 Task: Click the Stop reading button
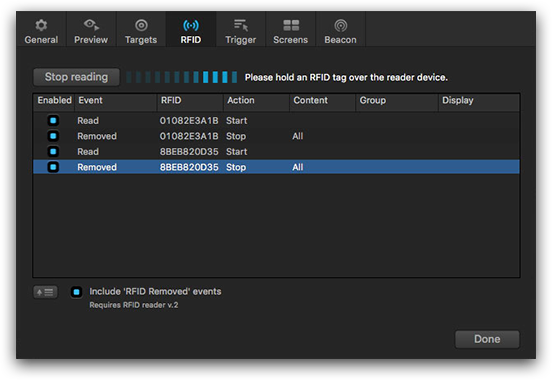76,77
